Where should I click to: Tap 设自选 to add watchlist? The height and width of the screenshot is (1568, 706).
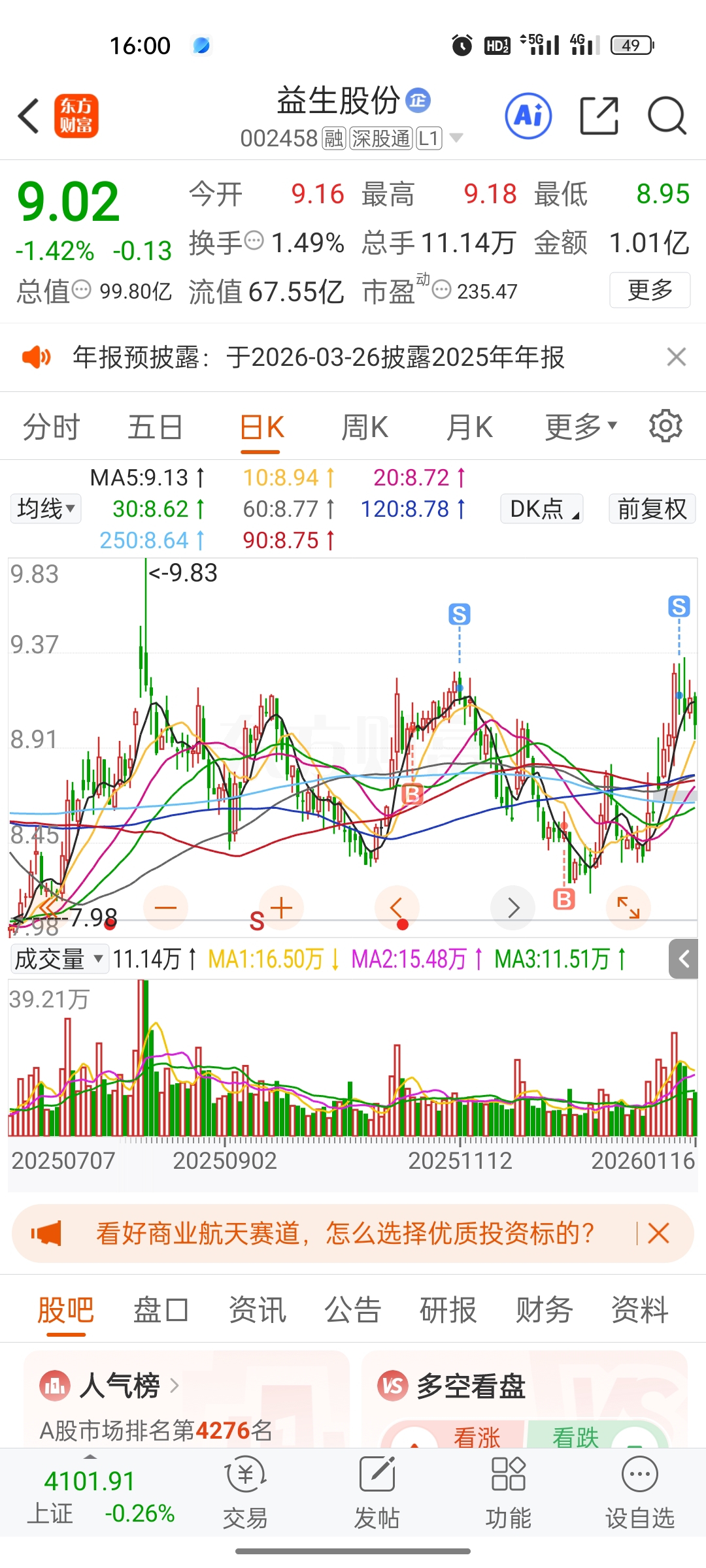[639, 1494]
